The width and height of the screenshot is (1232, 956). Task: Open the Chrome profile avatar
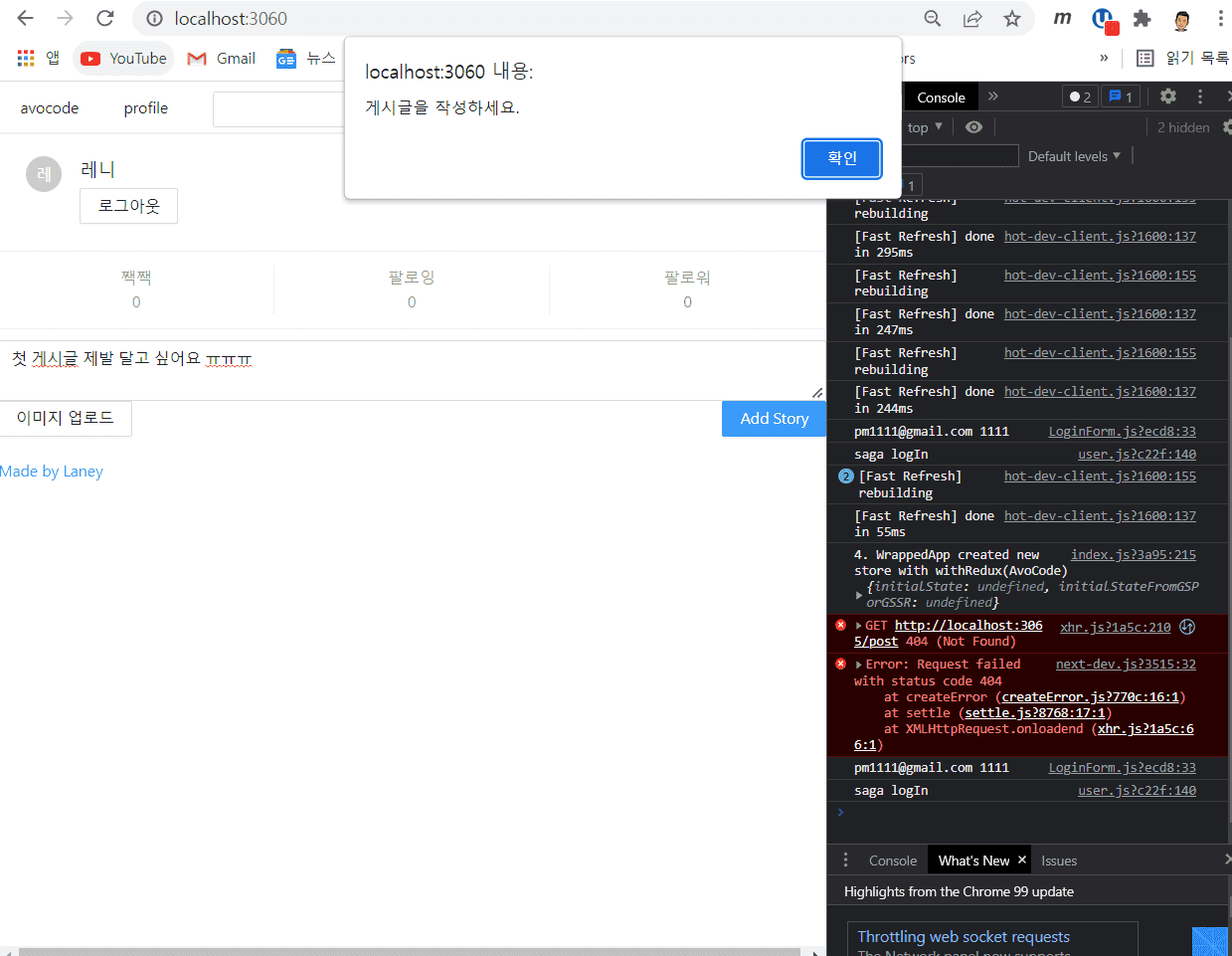[x=1181, y=18]
